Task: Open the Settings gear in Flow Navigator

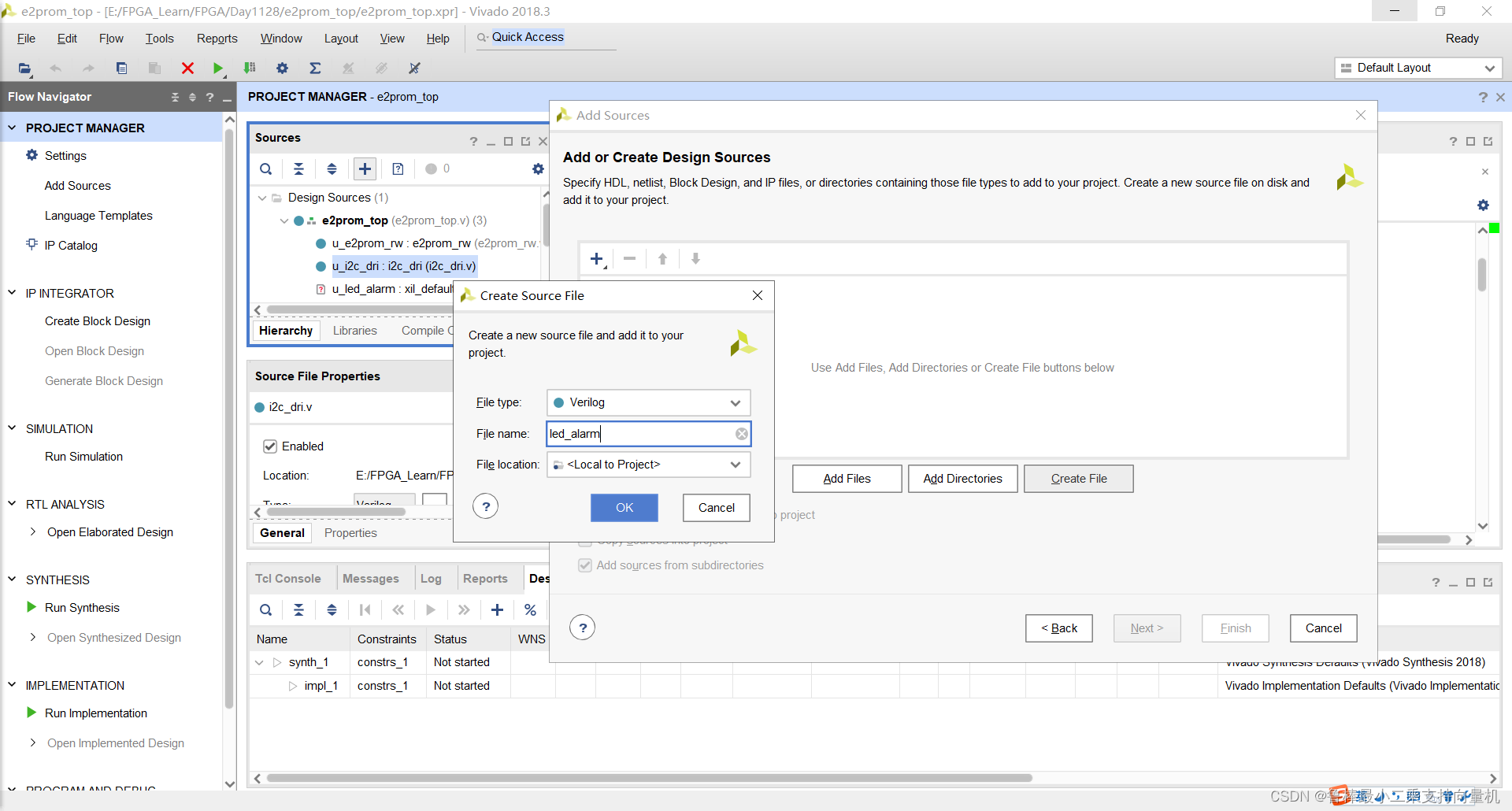Action: 32,155
